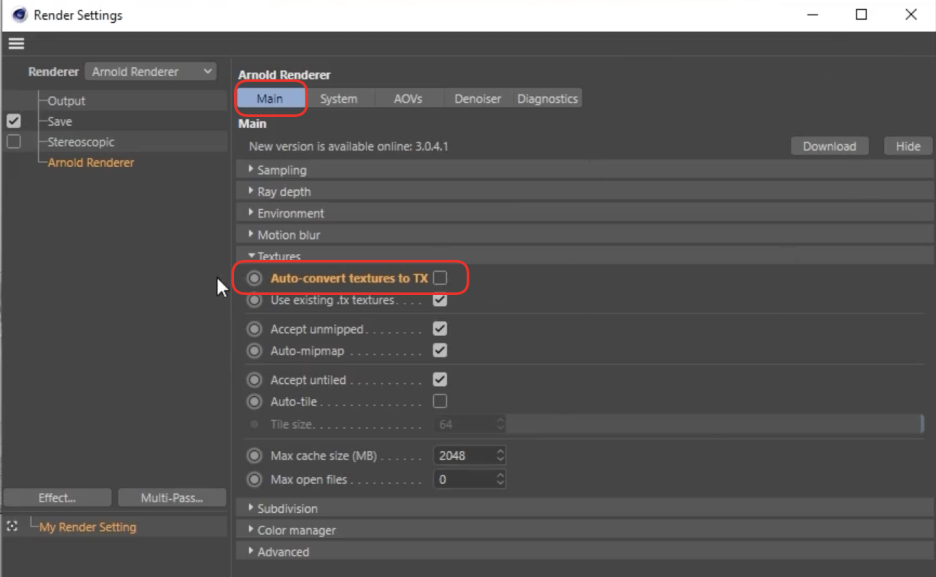
Task: Select Arnold Renderer in the settings tree
Action: [91, 162]
